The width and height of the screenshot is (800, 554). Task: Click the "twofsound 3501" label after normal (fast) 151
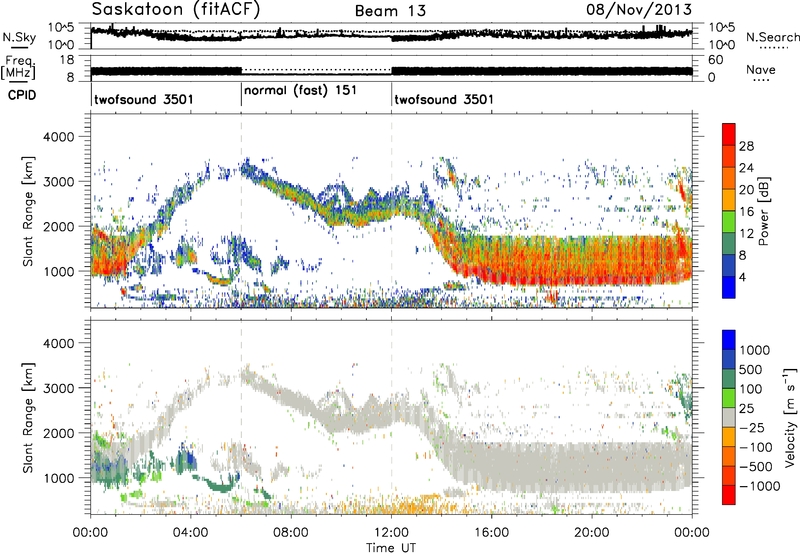click(x=444, y=99)
